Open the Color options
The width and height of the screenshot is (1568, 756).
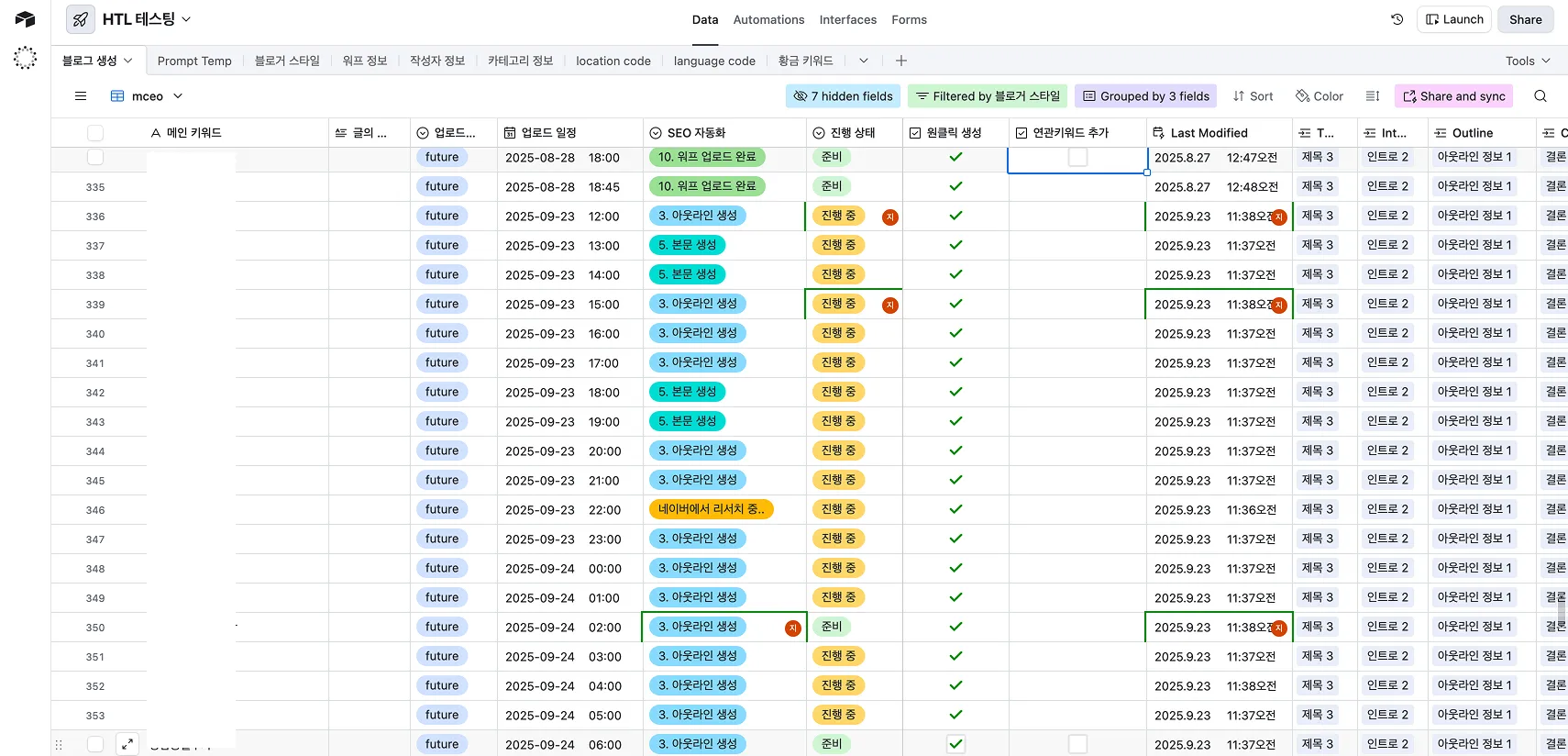[1319, 96]
